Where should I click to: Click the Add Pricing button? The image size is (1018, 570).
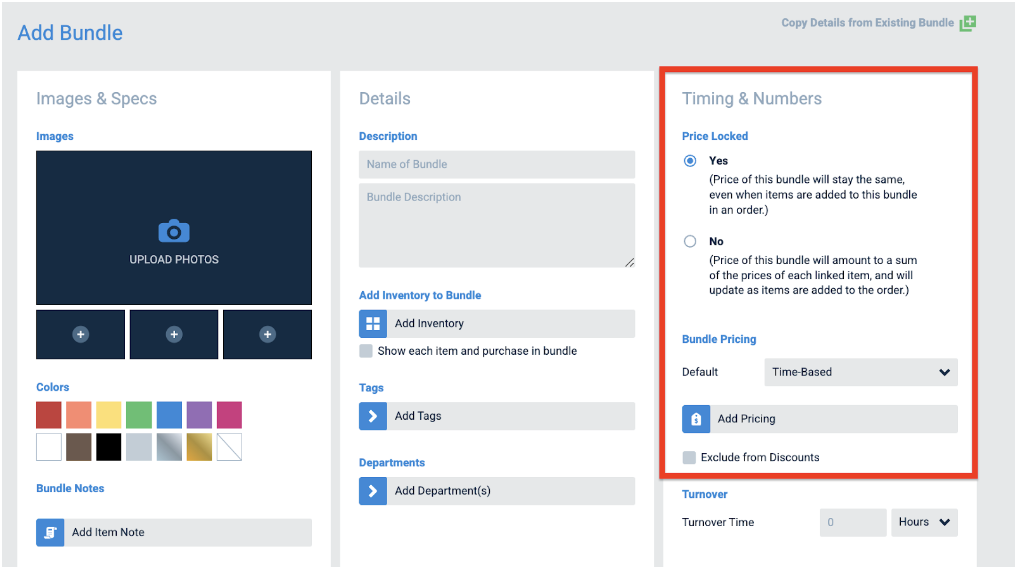[820, 419]
